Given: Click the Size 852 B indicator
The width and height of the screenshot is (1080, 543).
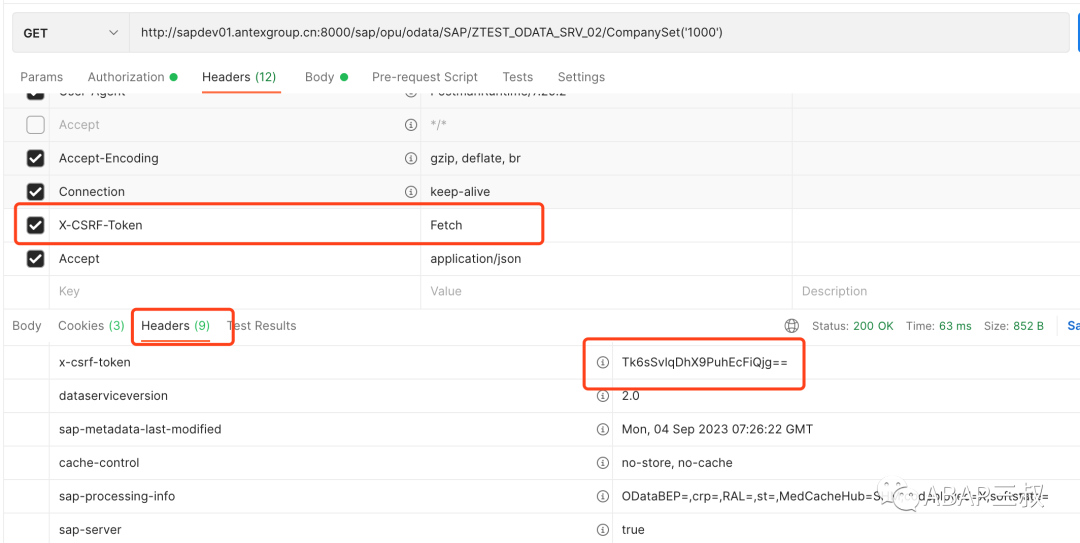Looking at the screenshot, I should tap(1014, 326).
